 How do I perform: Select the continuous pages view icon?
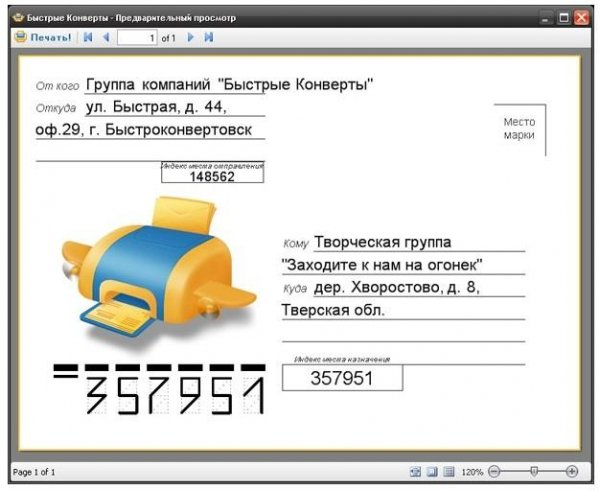448,472
